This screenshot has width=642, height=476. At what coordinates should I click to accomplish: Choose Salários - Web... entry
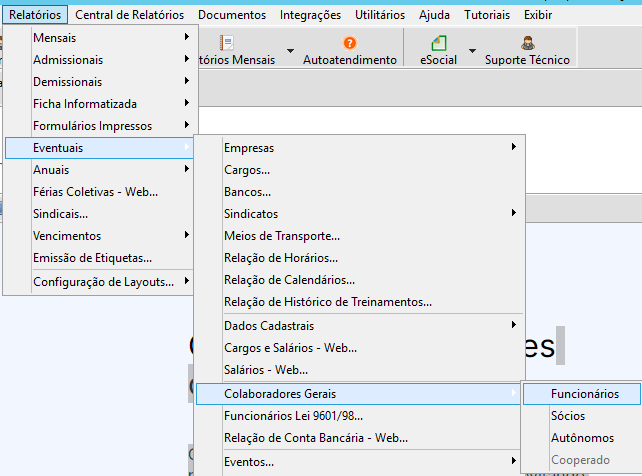click(359, 370)
